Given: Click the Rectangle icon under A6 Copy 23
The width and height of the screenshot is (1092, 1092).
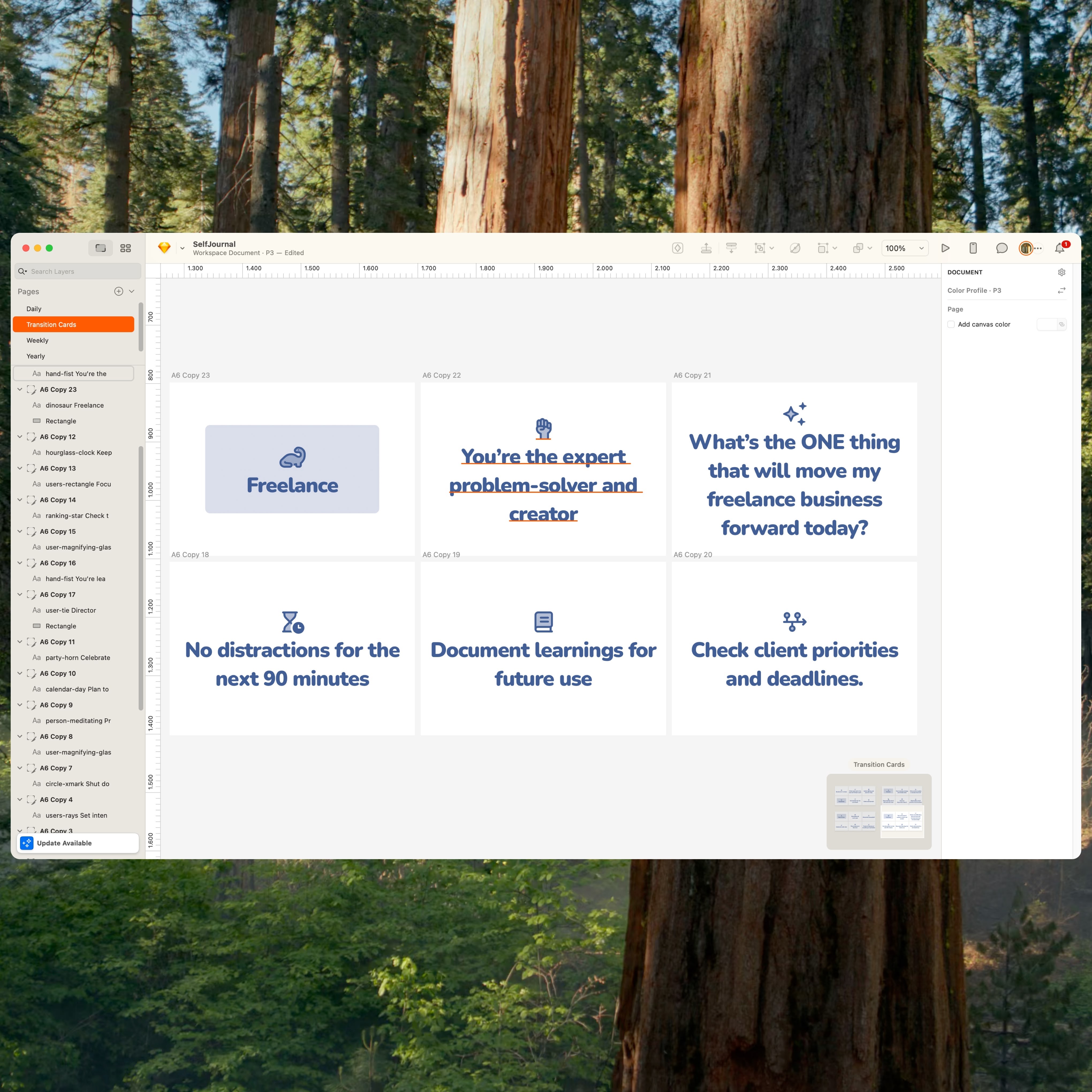Looking at the screenshot, I should click(x=37, y=421).
